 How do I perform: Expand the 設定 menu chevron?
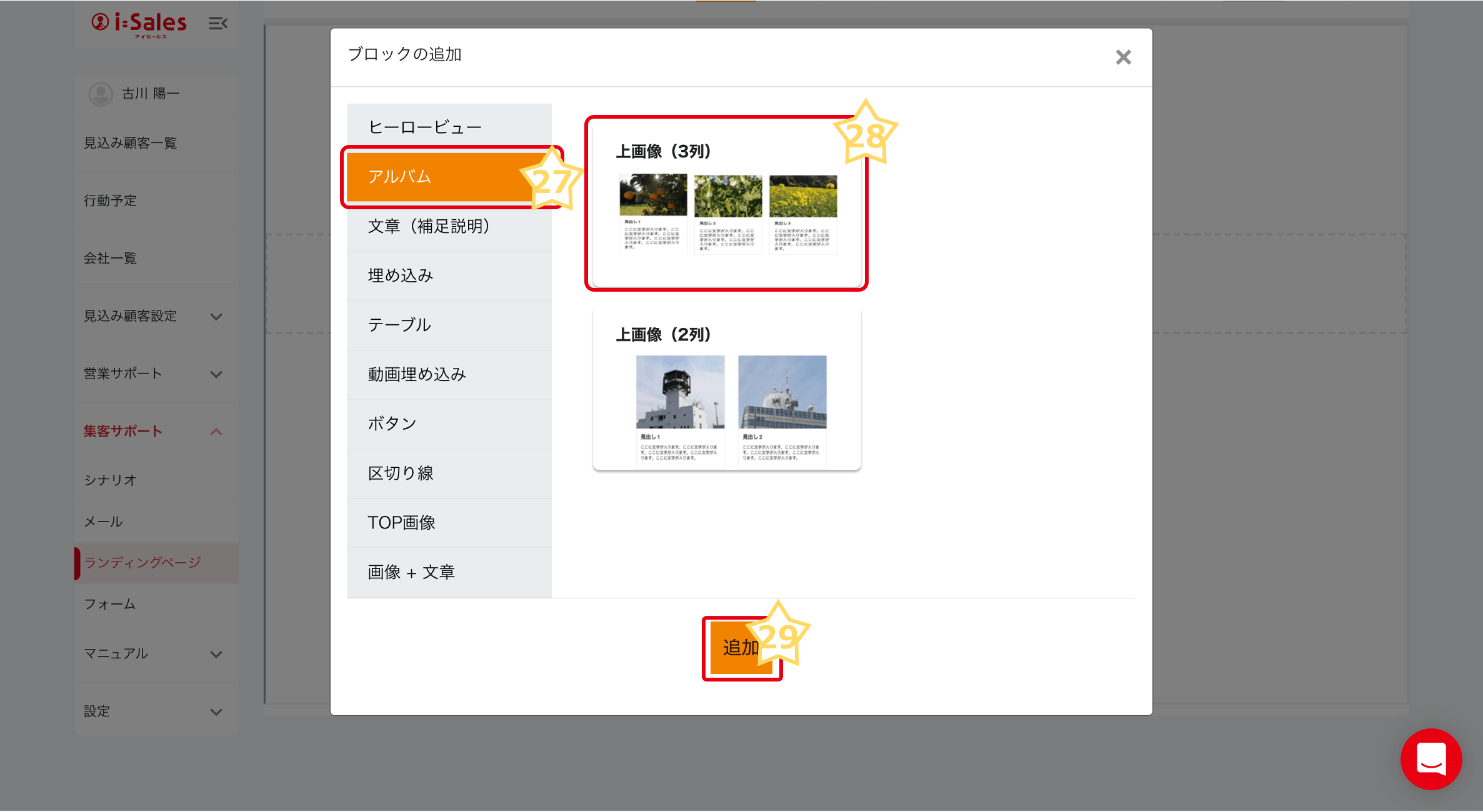point(216,711)
